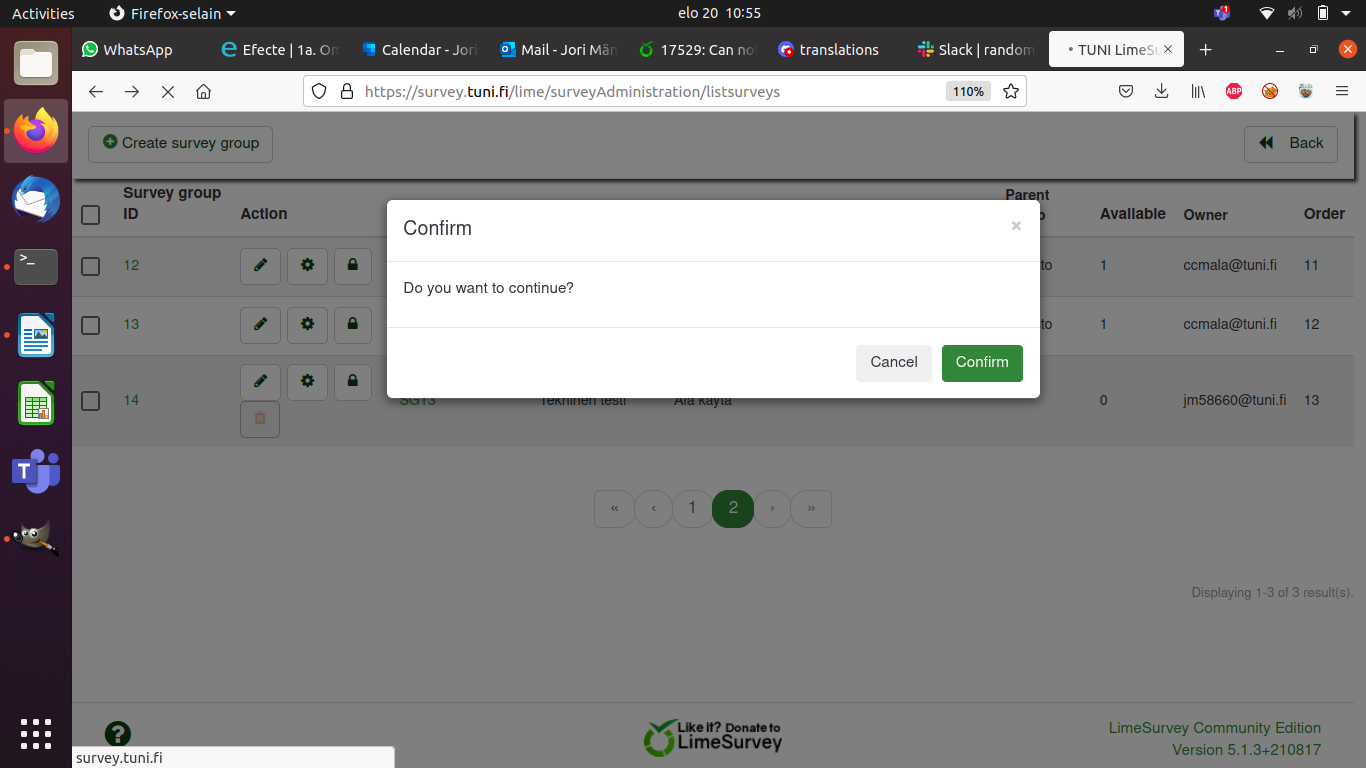Edit survey group 14 with pencil icon
The image size is (1366, 768).
[x=260, y=382]
